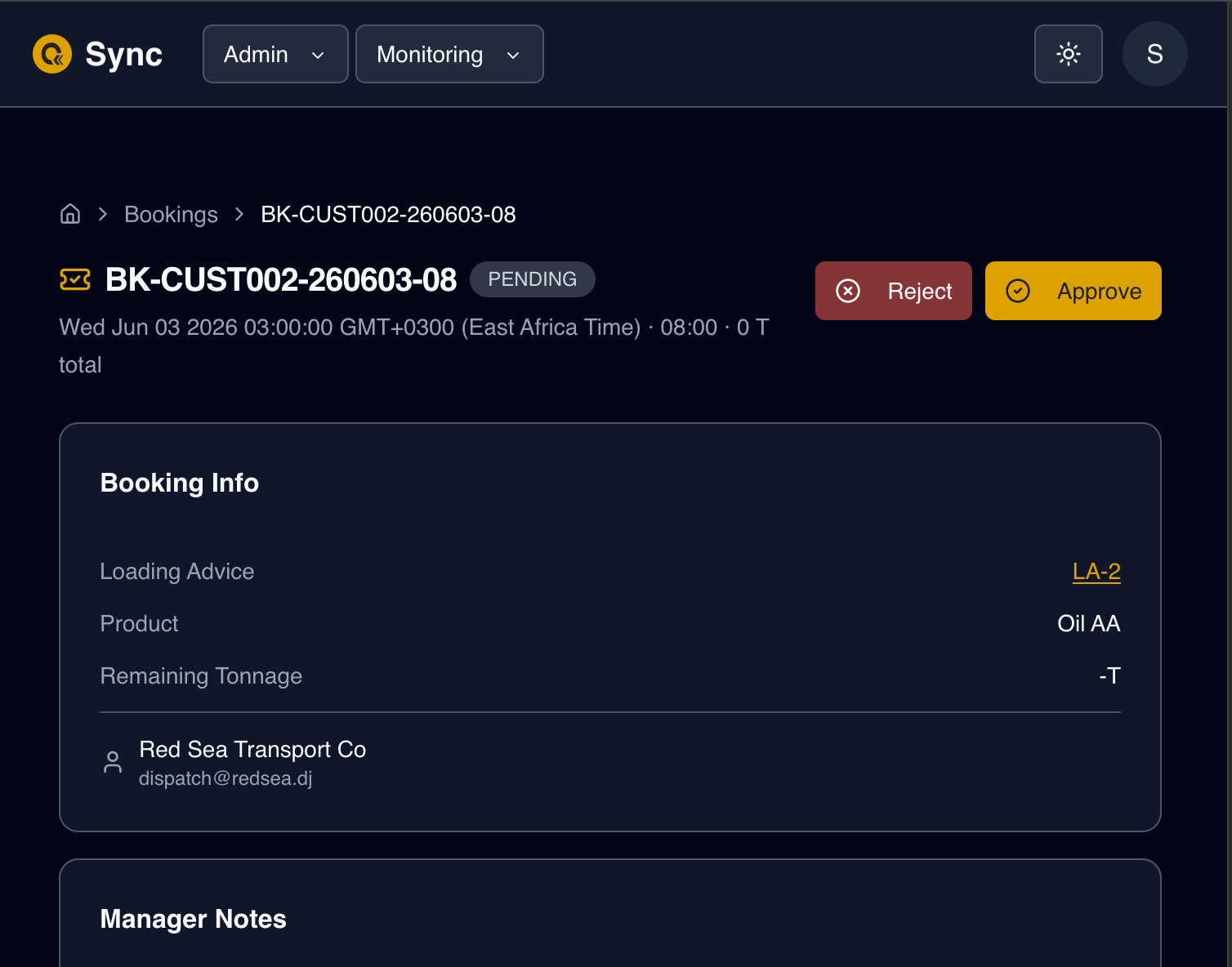The width and height of the screenshot is (1232, 967).
Task: Click the Manager Notes heading
Action: [x=194, y=919]
